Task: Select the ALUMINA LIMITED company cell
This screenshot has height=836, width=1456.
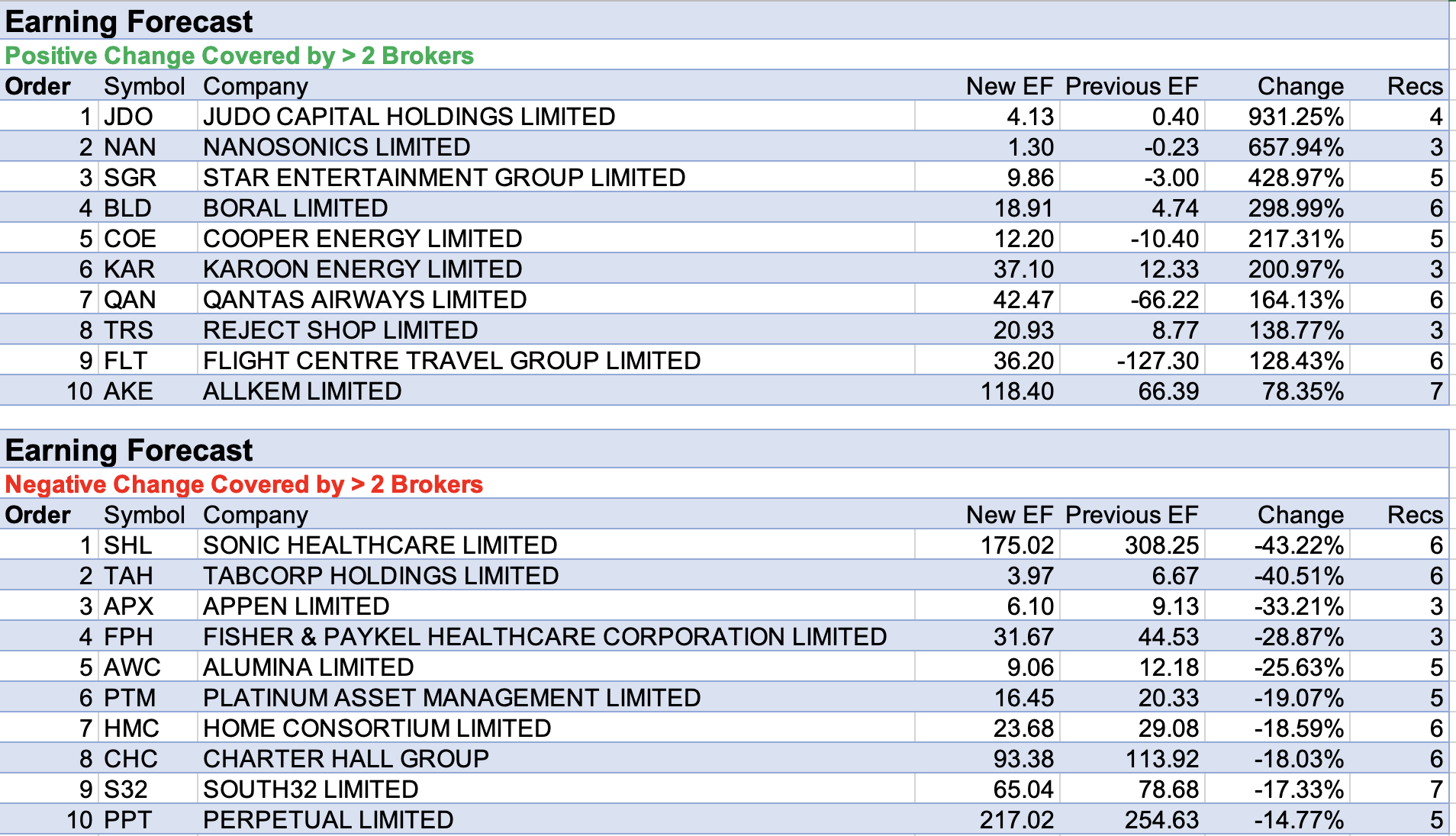Action: (x=308, y=667)
